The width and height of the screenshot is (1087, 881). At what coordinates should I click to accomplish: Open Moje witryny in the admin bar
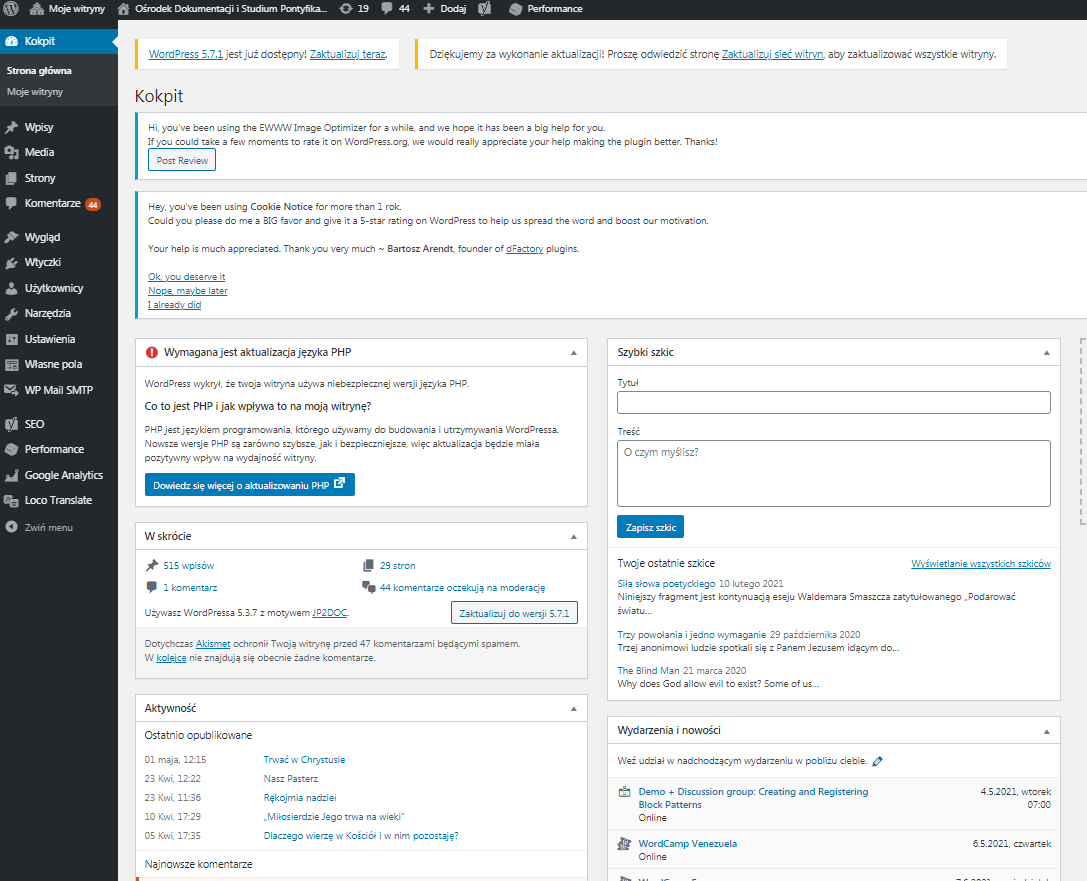[x=67, y=9]
